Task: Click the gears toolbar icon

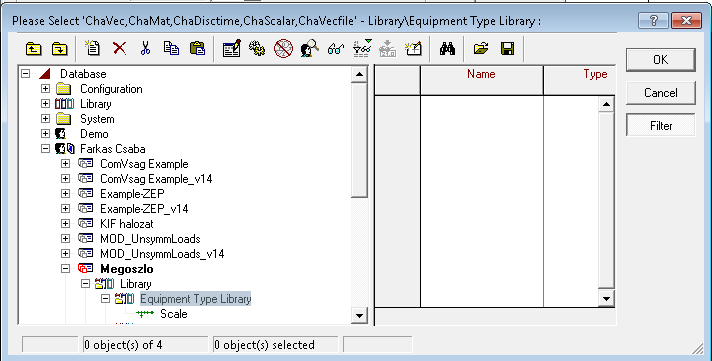Action: click(x=257, y=48)
